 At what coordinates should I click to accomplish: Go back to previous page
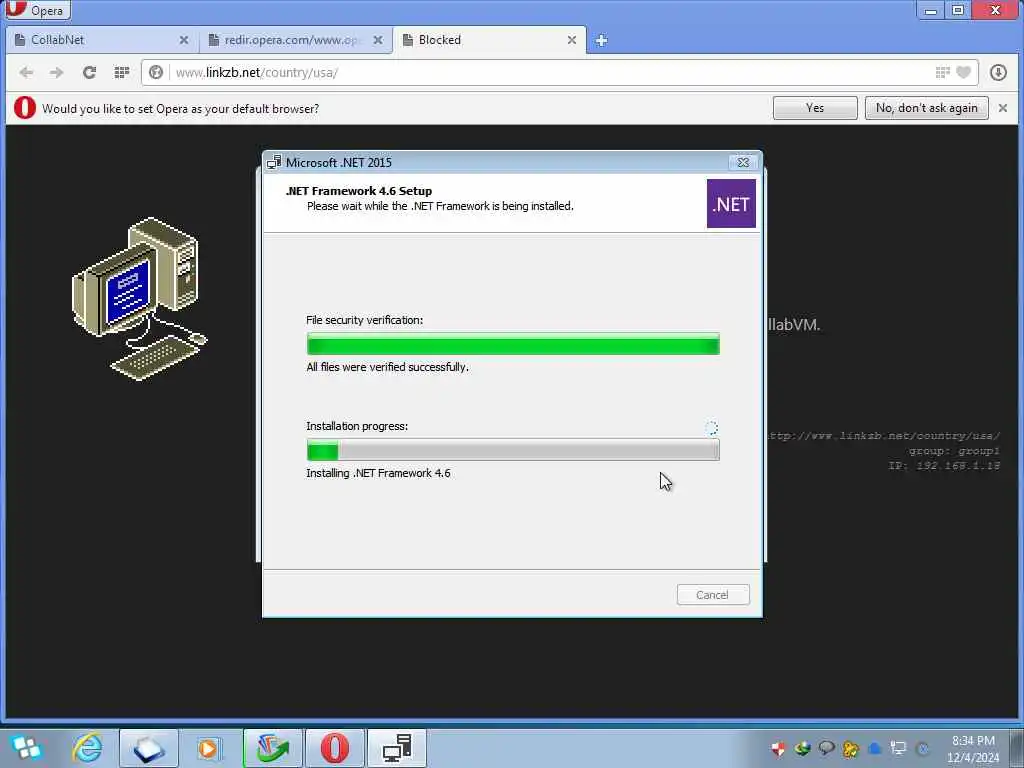26,72
